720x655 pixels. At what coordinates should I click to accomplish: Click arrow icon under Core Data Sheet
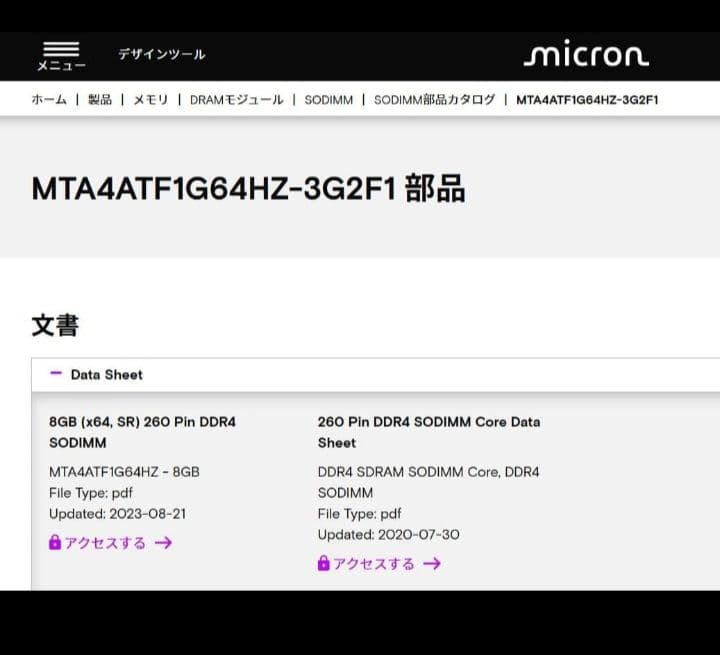pyautogui.click(x=432, y=564)
